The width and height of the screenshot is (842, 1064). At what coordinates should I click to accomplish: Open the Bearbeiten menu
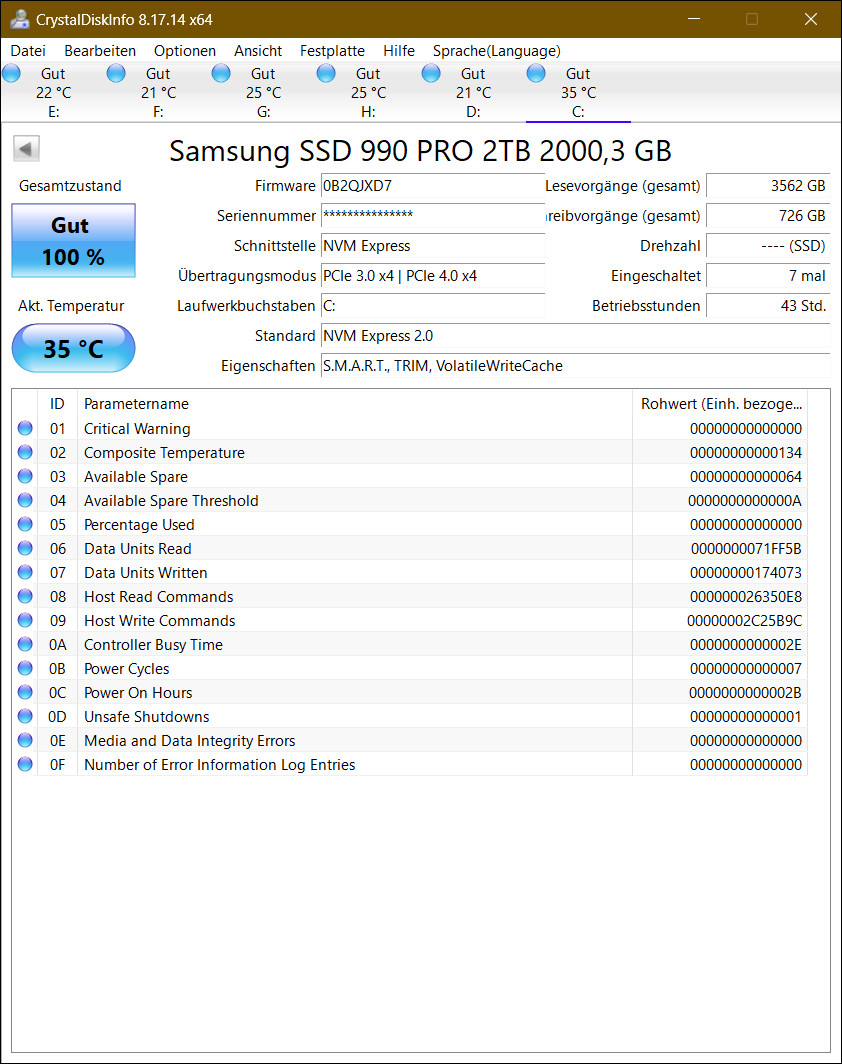(100, 51)
